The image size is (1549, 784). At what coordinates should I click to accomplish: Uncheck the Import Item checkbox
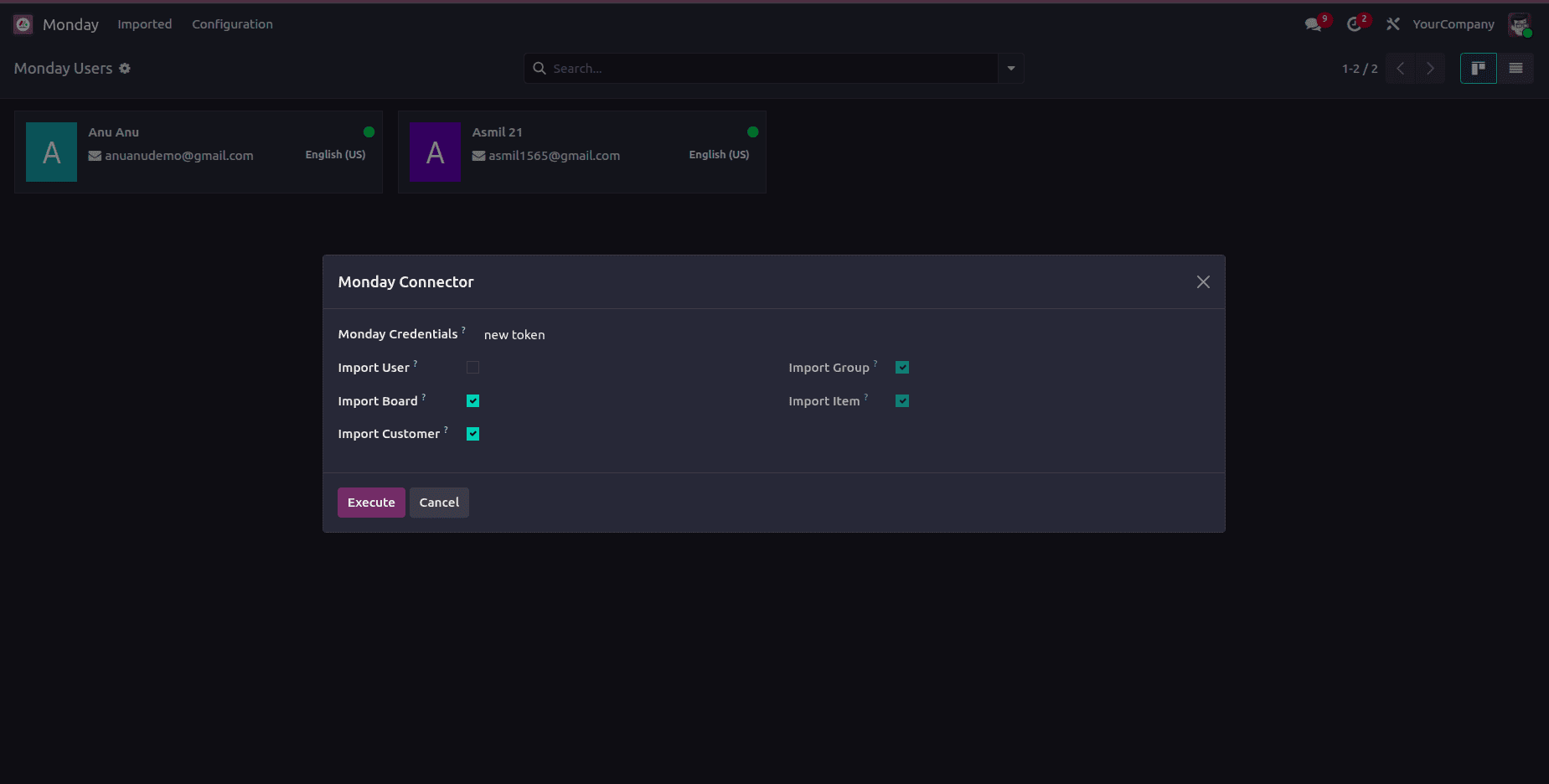click(902, 401)
